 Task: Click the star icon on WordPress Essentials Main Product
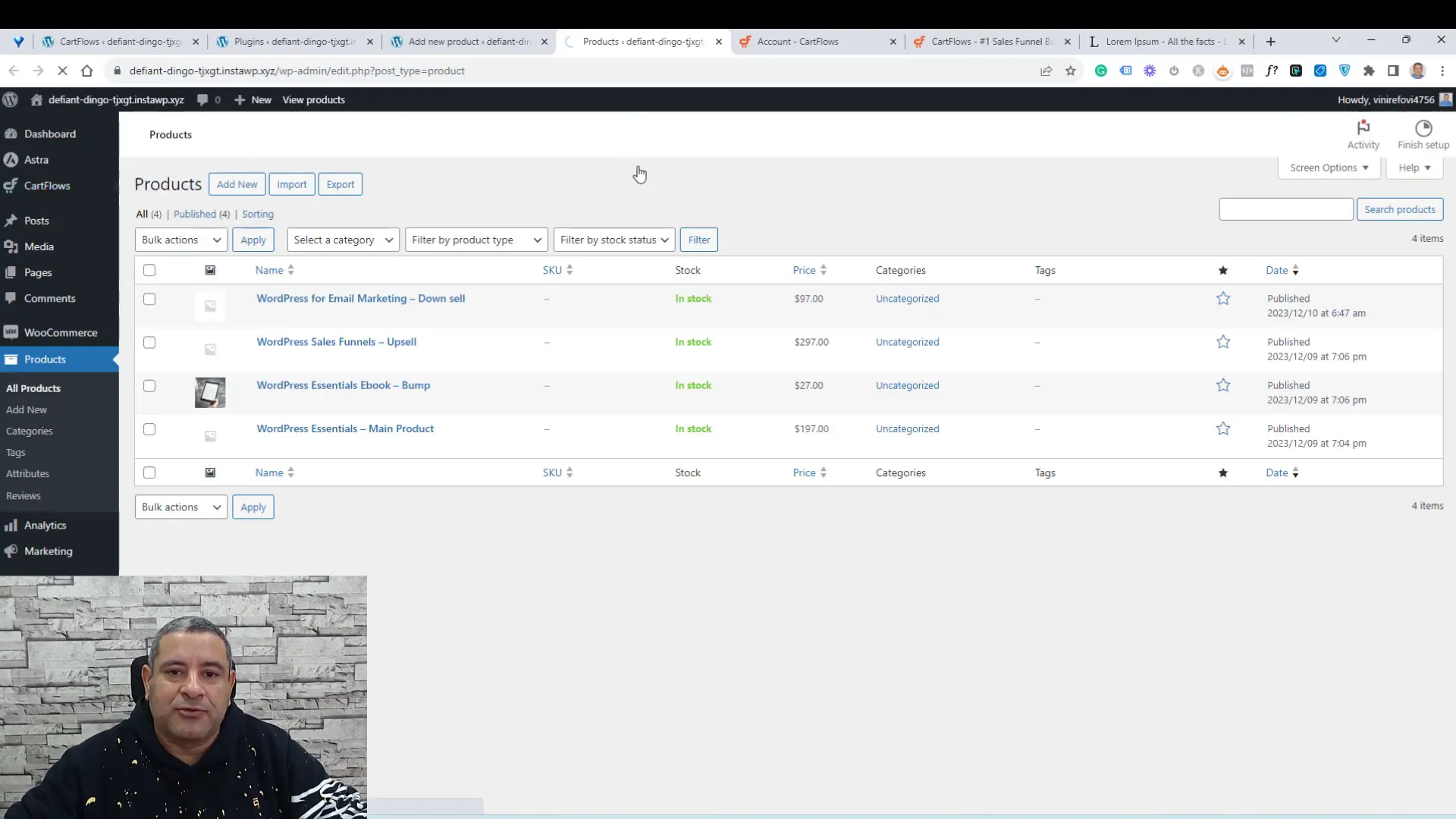(1223, 428)
